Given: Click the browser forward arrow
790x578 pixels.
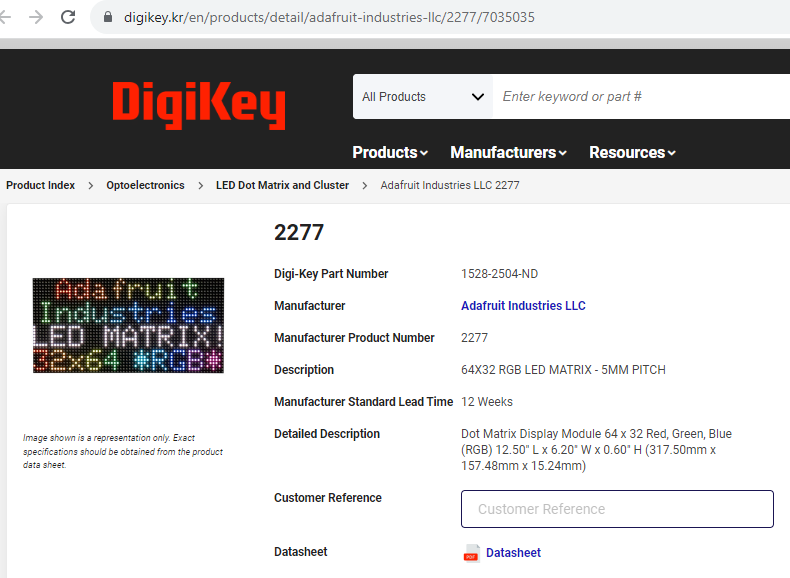Looking at the screenshot, I should pyautogui.click(x=36, y=17).
